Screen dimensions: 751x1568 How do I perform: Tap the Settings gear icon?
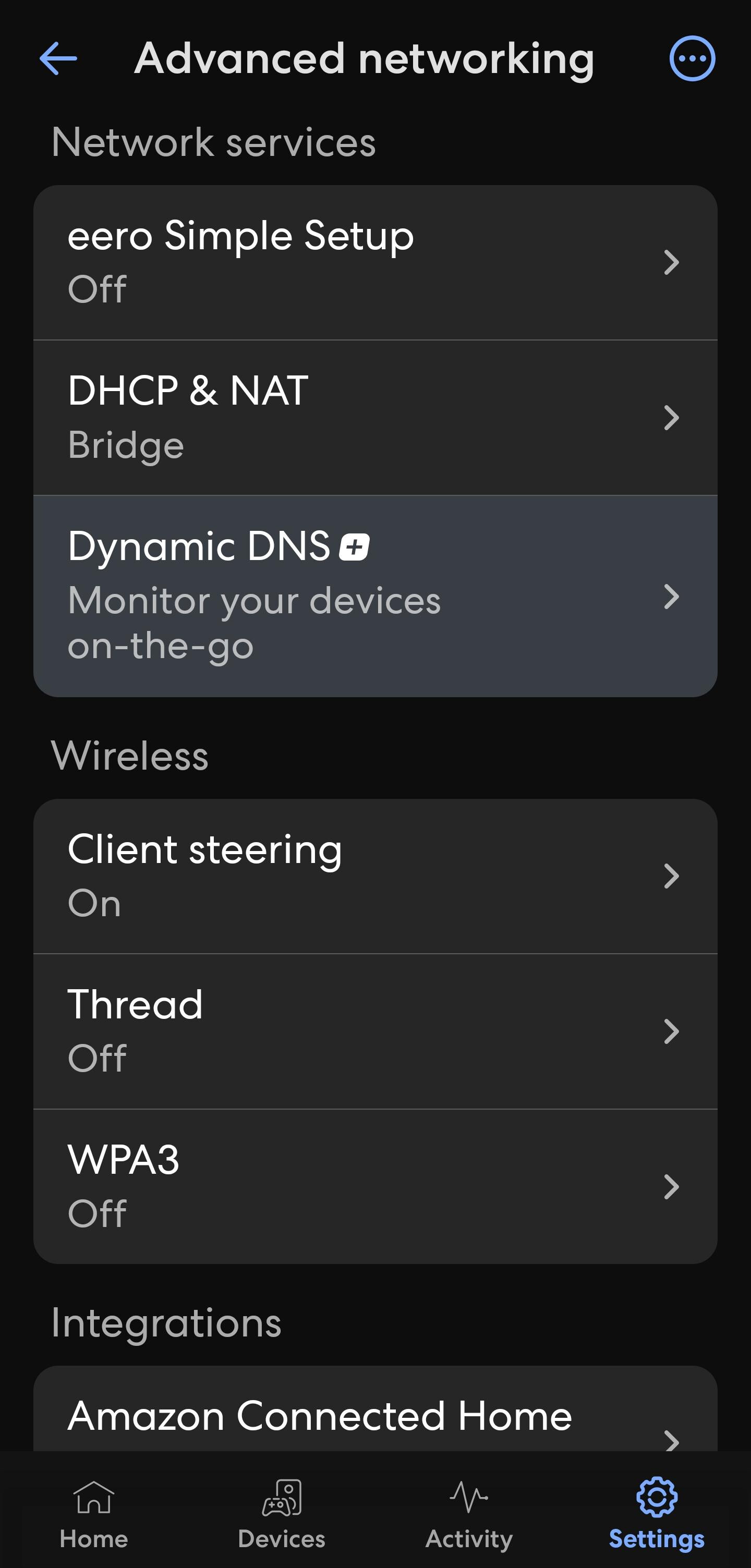click(x=657, y=1497)
